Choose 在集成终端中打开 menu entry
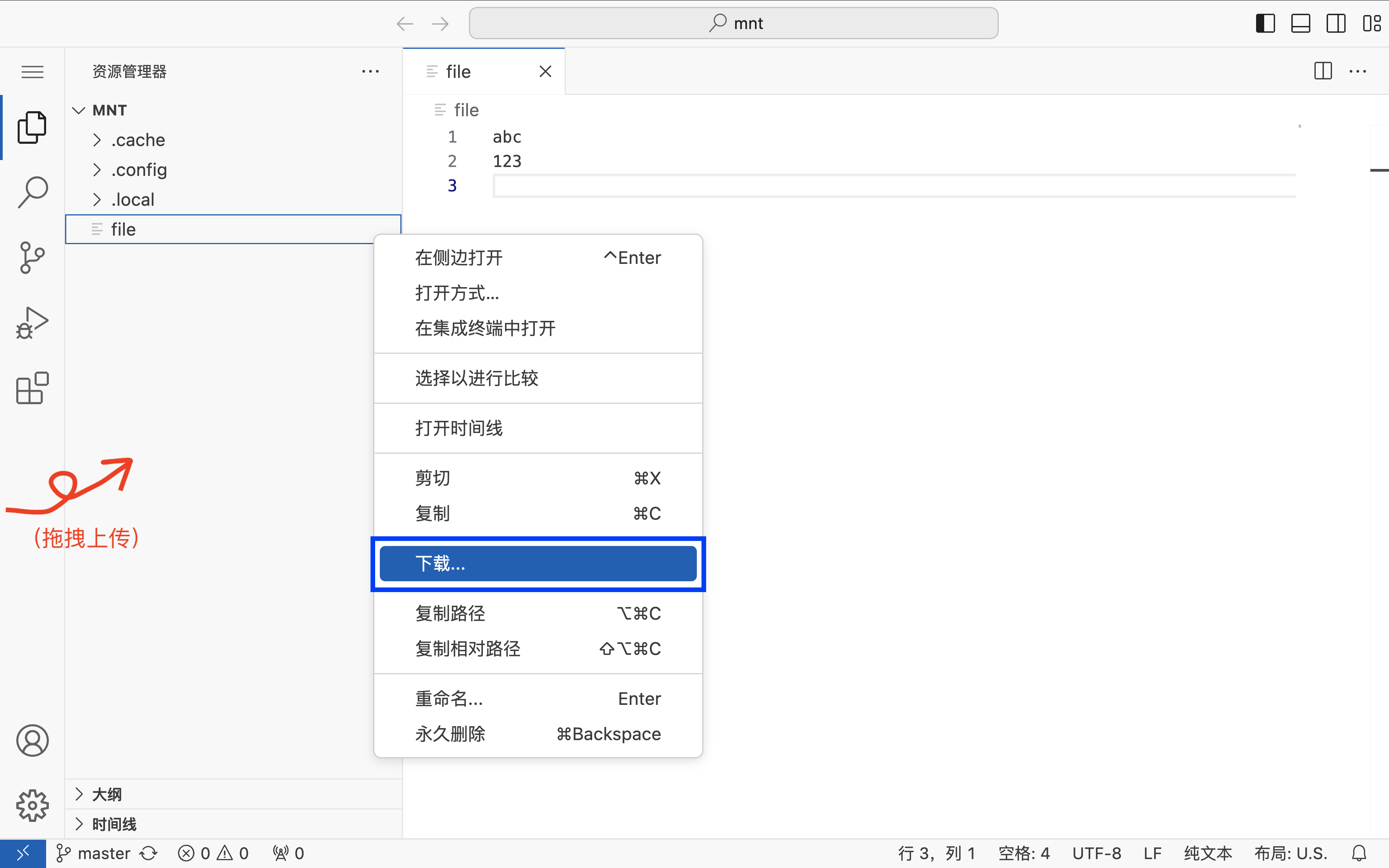This screenshot has width=1389, height=868. pyautogui.click(x=538, y=328)
